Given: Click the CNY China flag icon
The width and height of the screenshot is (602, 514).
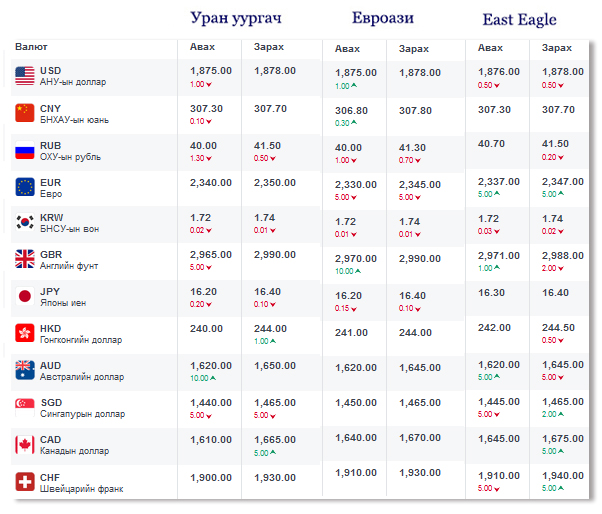Looking at the screenshot, I should pyautogui.click(x=25, y=113).
